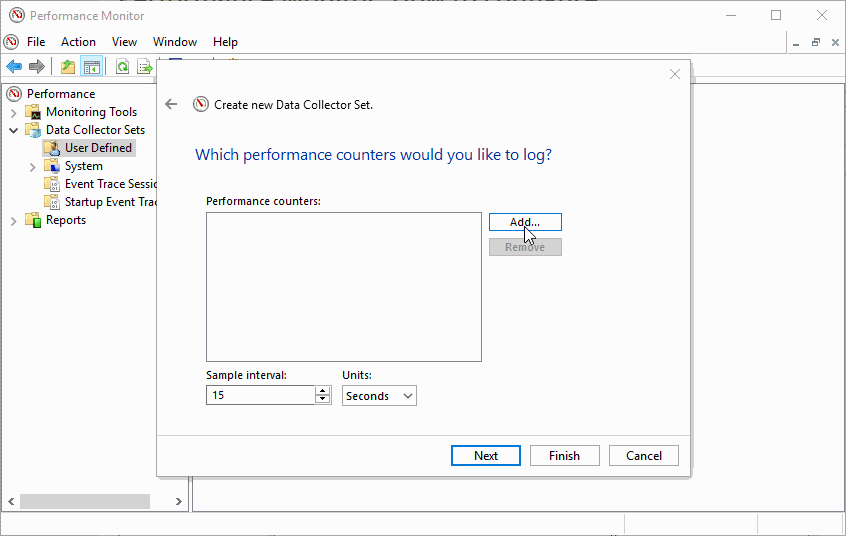Screen dimensions: 846x536
Task: Click the Forward arrow toolbar icon
Action: click(x=37, y=67)
